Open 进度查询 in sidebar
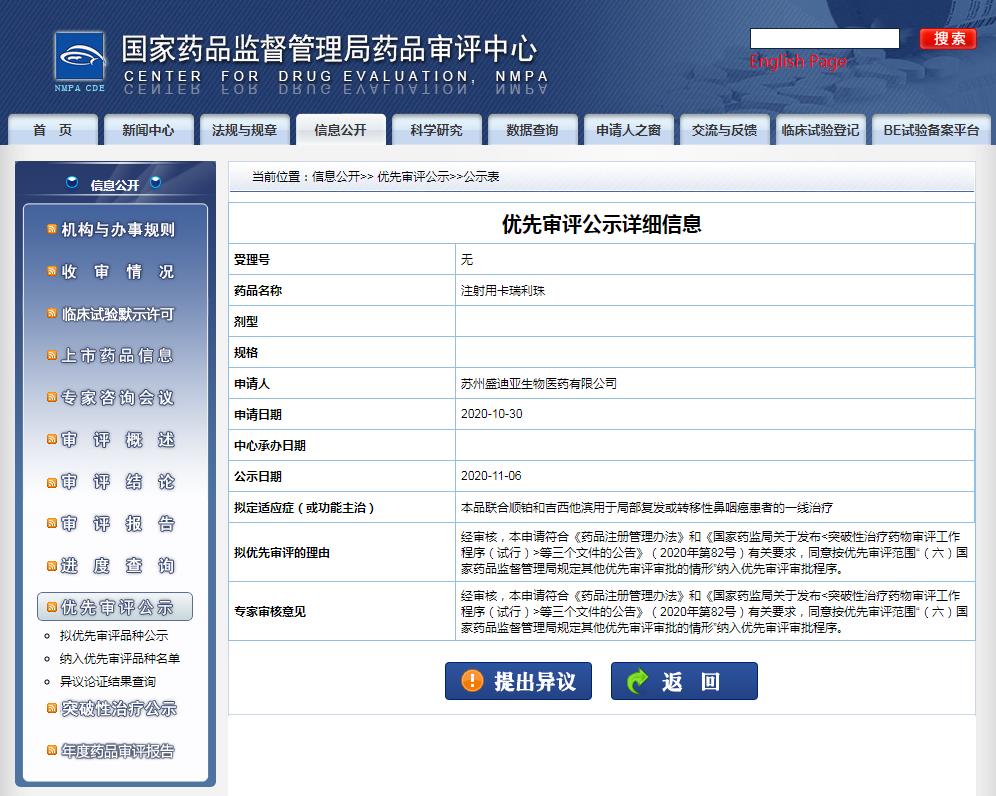 tap(118, 565)
